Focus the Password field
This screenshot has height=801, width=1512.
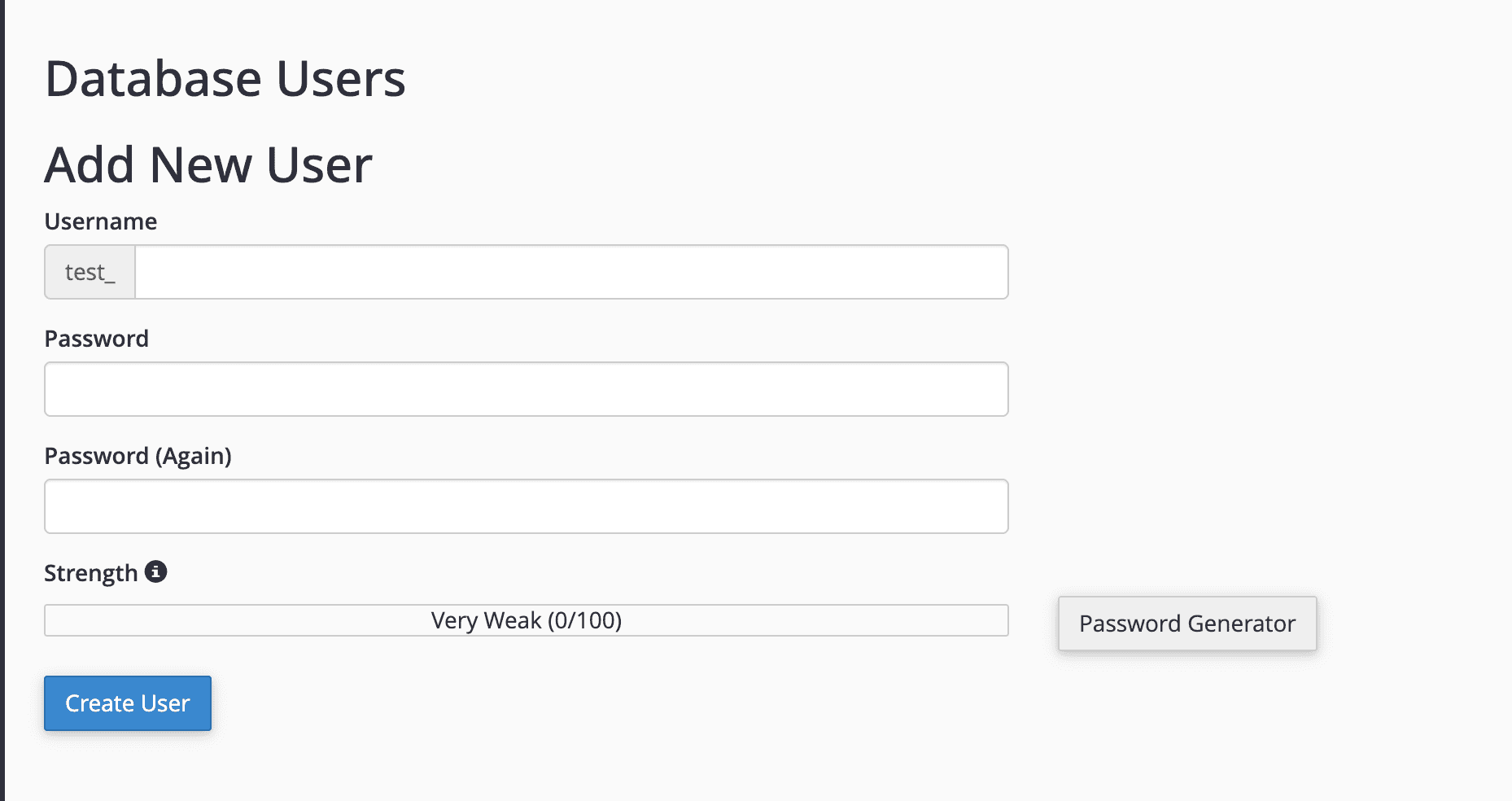click(526, 389)
